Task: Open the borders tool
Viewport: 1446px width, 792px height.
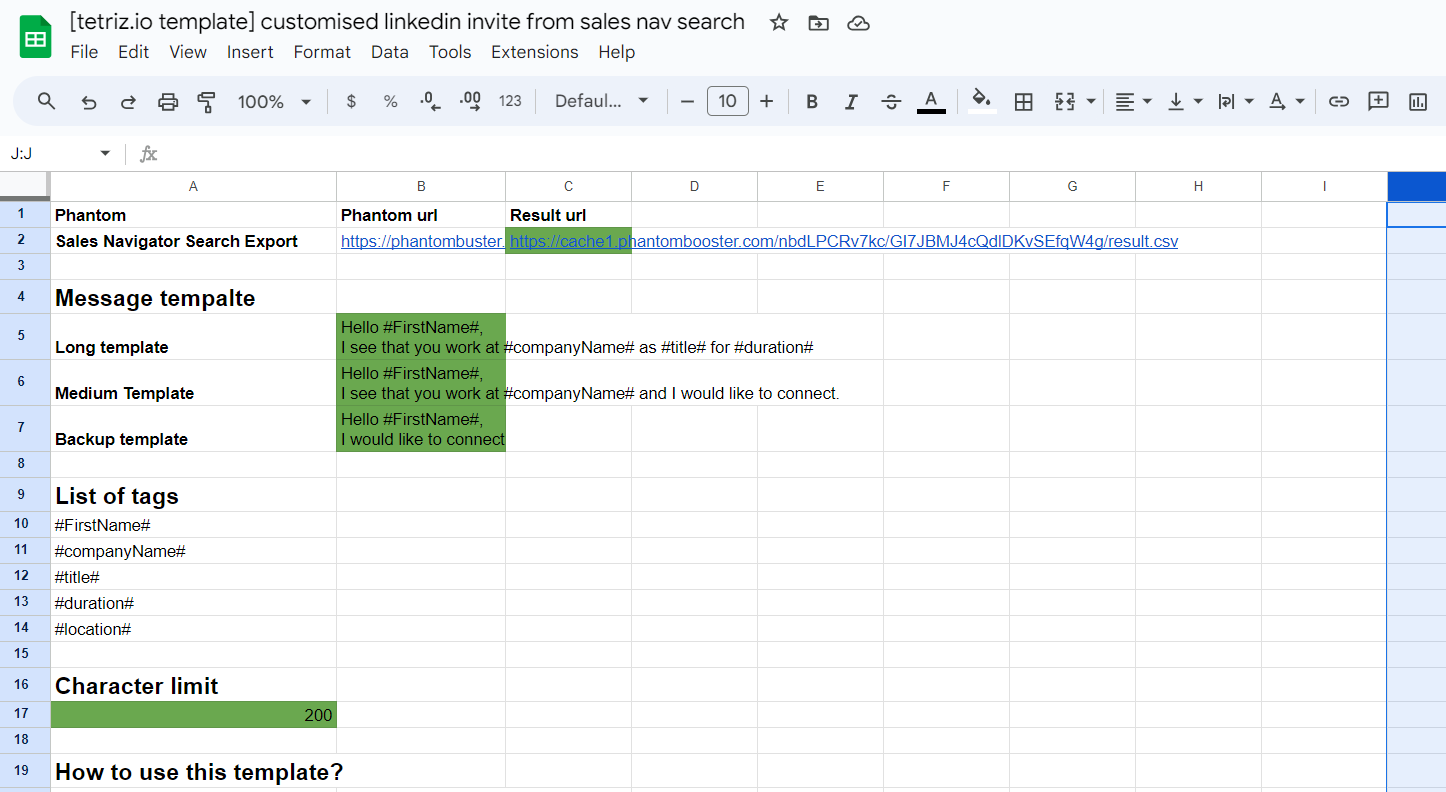Action: tap(1023, 101)
